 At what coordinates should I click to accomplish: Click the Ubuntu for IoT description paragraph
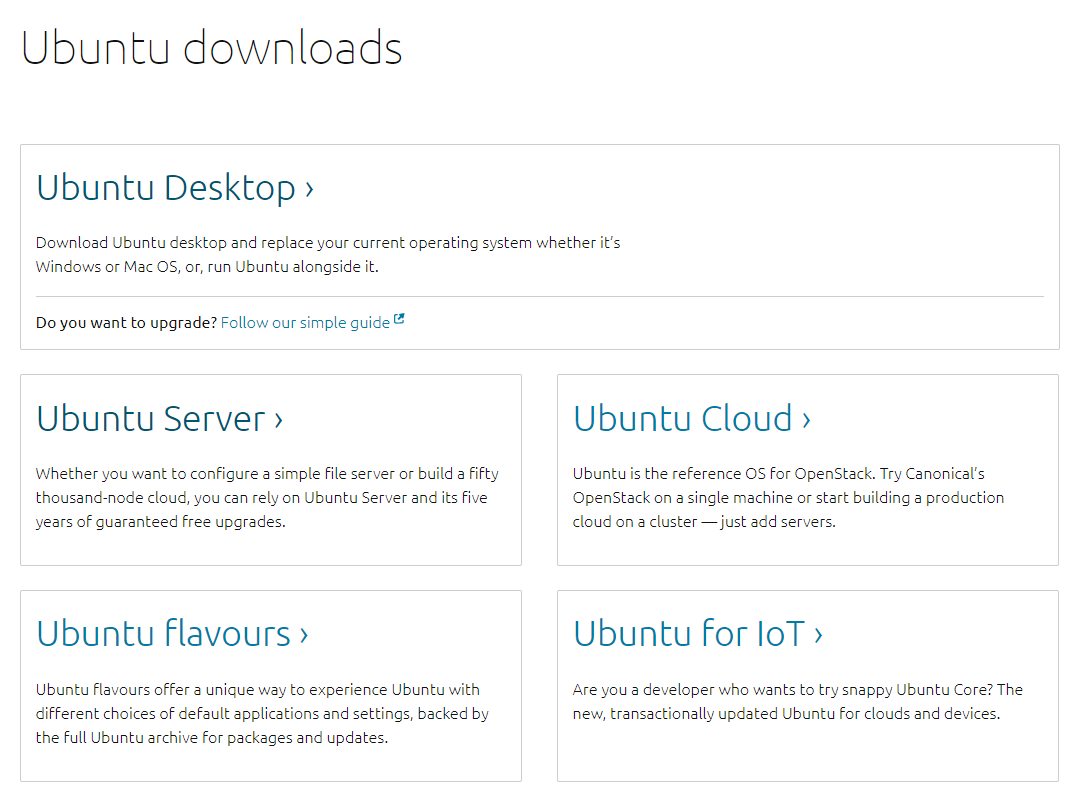point(798,701)
